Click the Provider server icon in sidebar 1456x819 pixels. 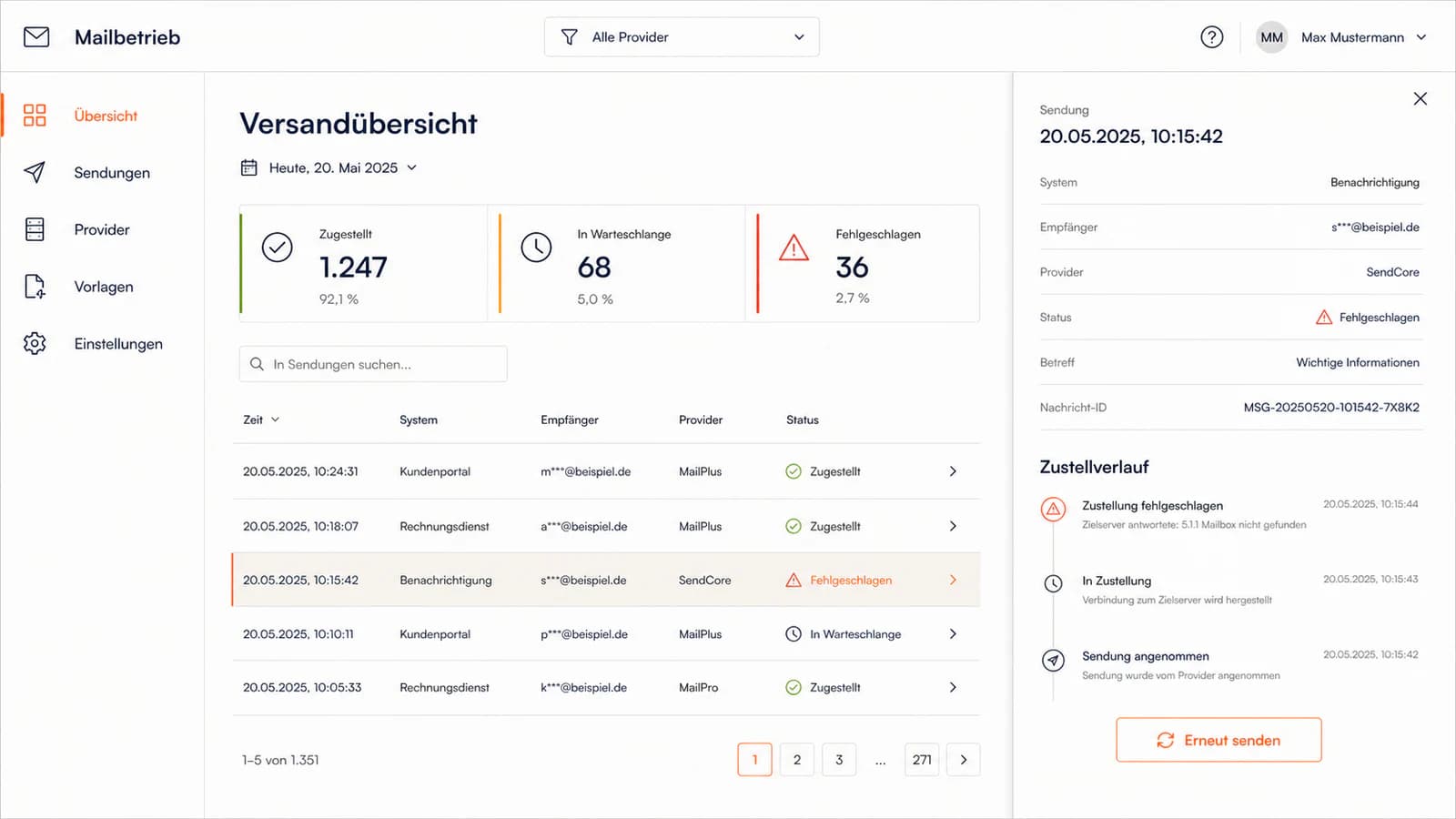point(35,229)
